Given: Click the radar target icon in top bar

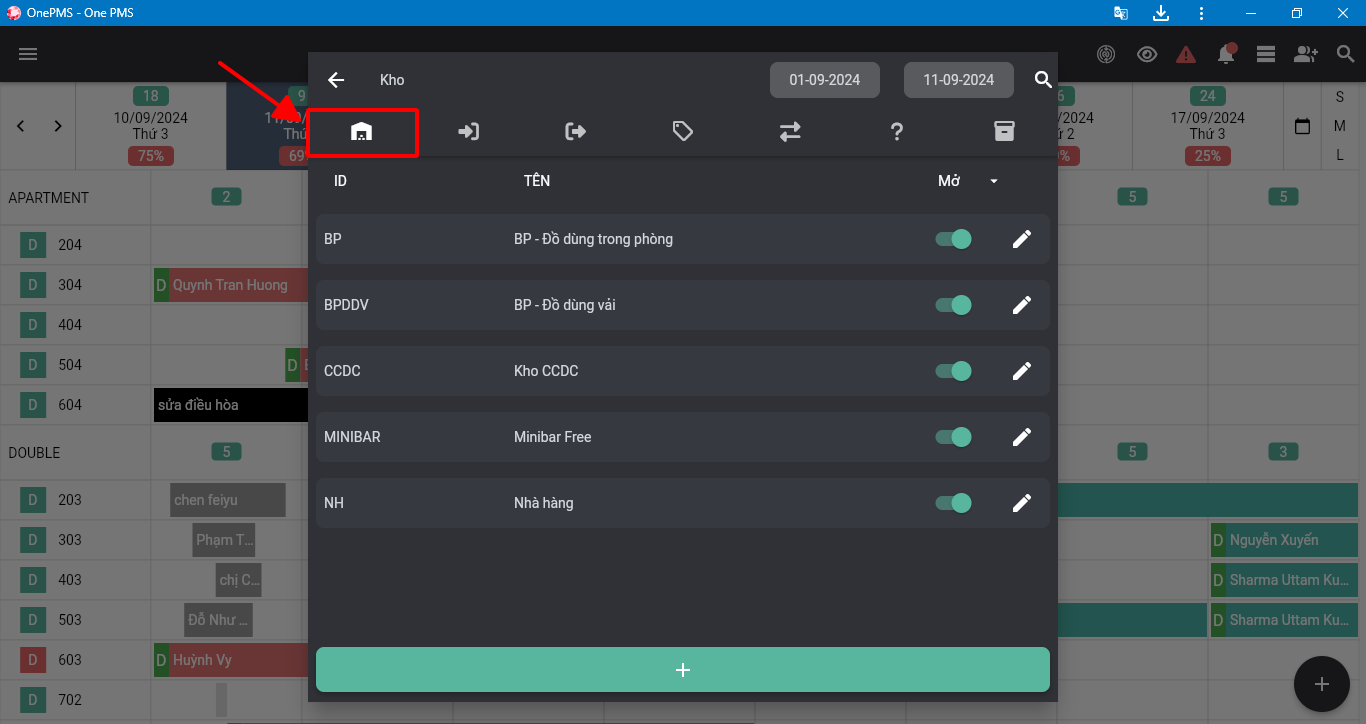Looking at the screenshot, I should [1106, 54].
